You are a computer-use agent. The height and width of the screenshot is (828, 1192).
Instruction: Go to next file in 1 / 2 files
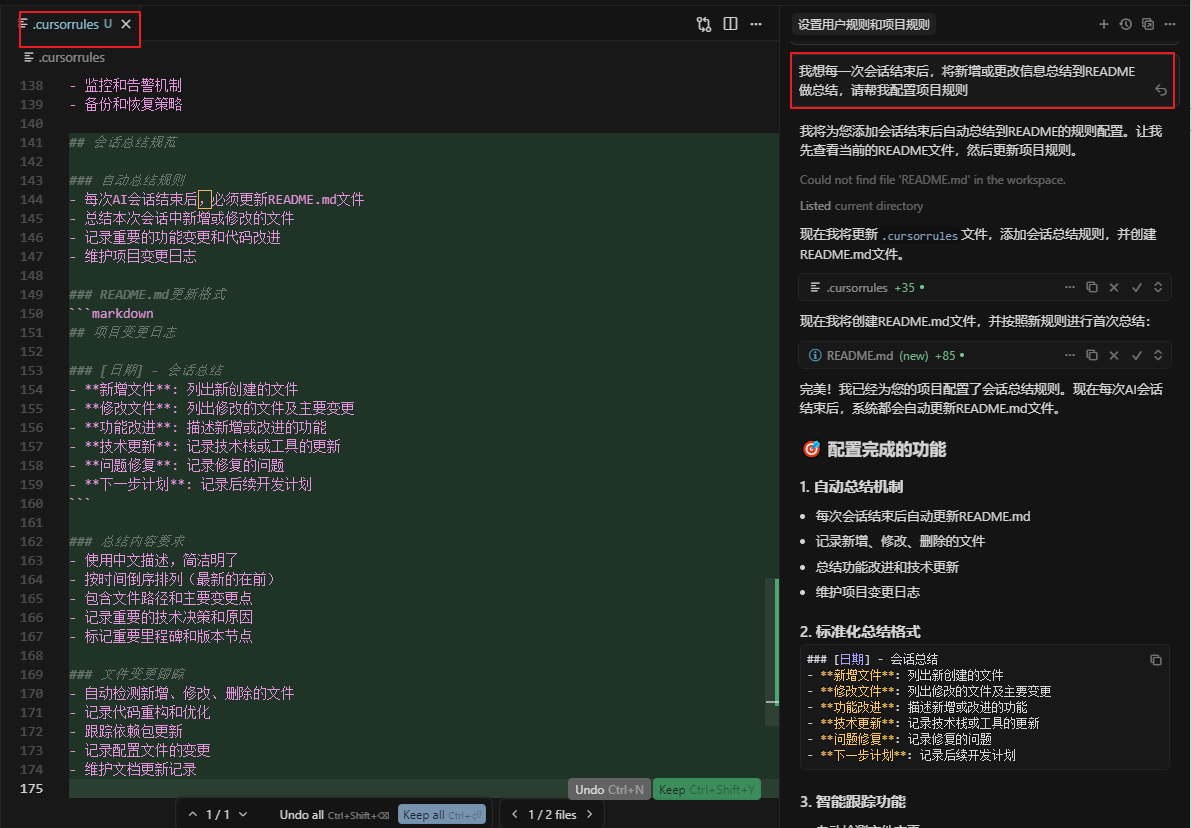[x=589, y=814]
